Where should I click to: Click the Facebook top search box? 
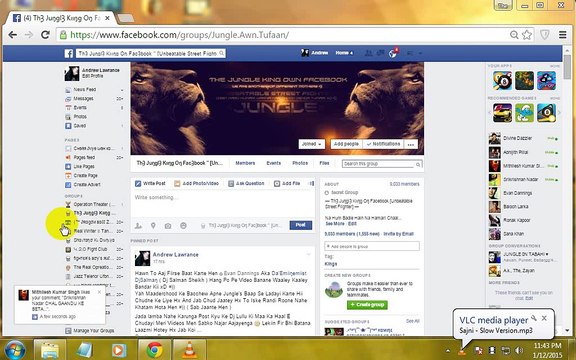pyautogui.click(x=151, y=54)
